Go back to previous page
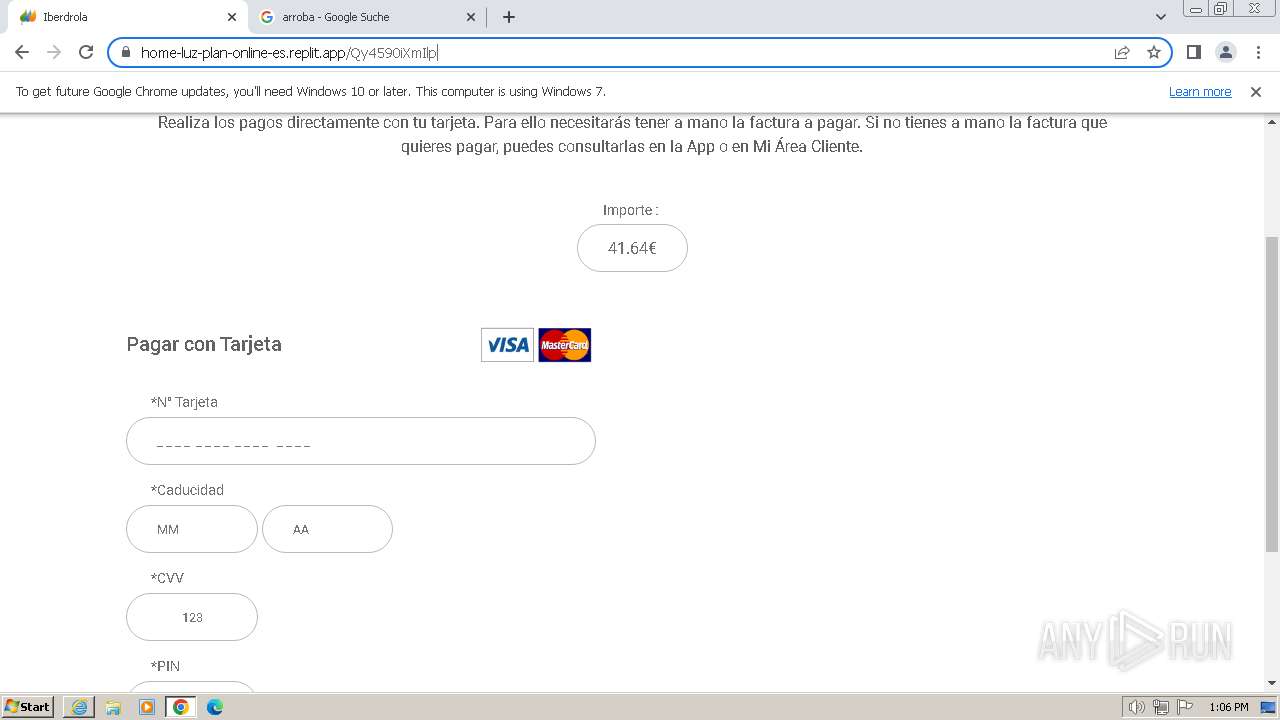 pyautogui.click(x=22, y=52)
